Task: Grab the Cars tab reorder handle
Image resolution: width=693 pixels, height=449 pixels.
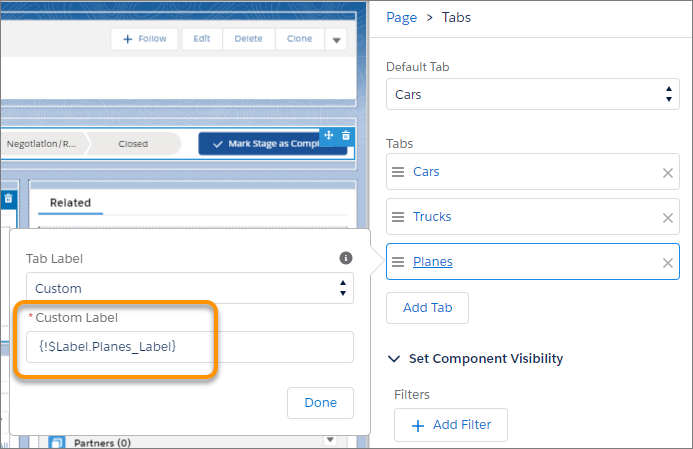Action: pos(398,172)
